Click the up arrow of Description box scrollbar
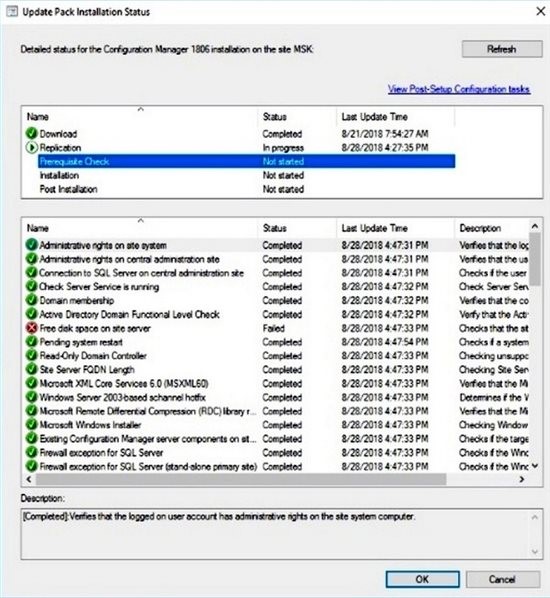550x598 pixels. pos(535,517)
